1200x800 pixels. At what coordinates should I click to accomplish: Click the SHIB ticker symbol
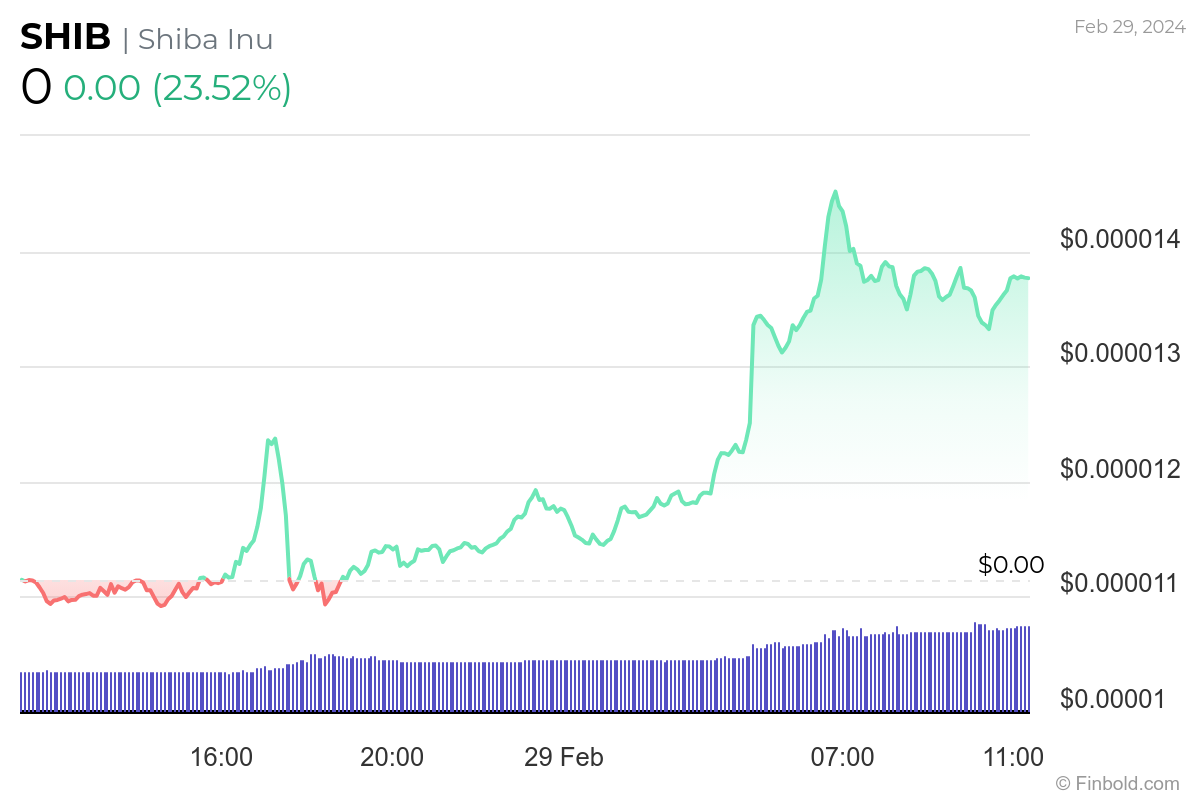point(66,38)
